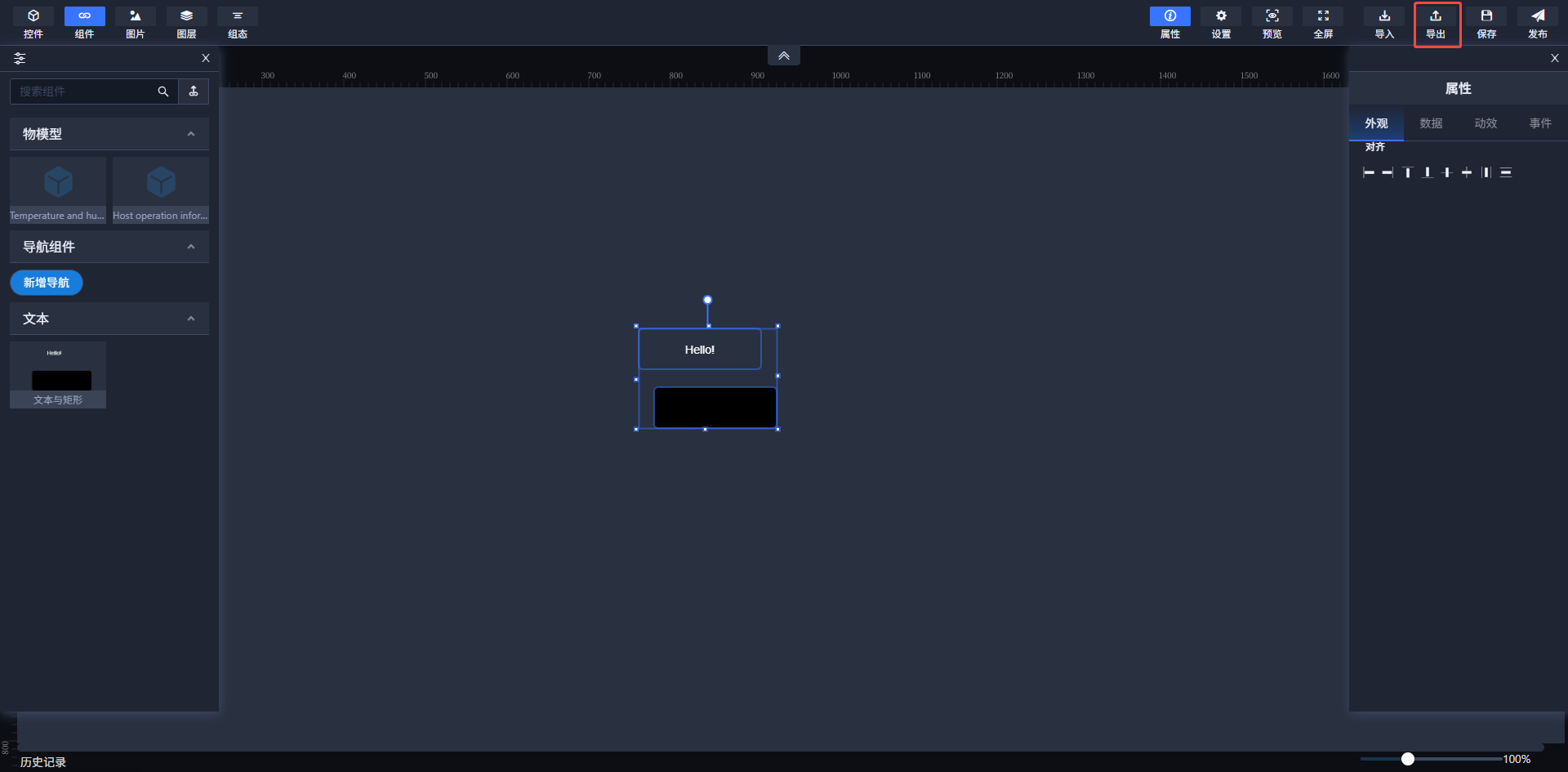
Task: Switch to the 数据 tab
Action: coord(1431,123)
